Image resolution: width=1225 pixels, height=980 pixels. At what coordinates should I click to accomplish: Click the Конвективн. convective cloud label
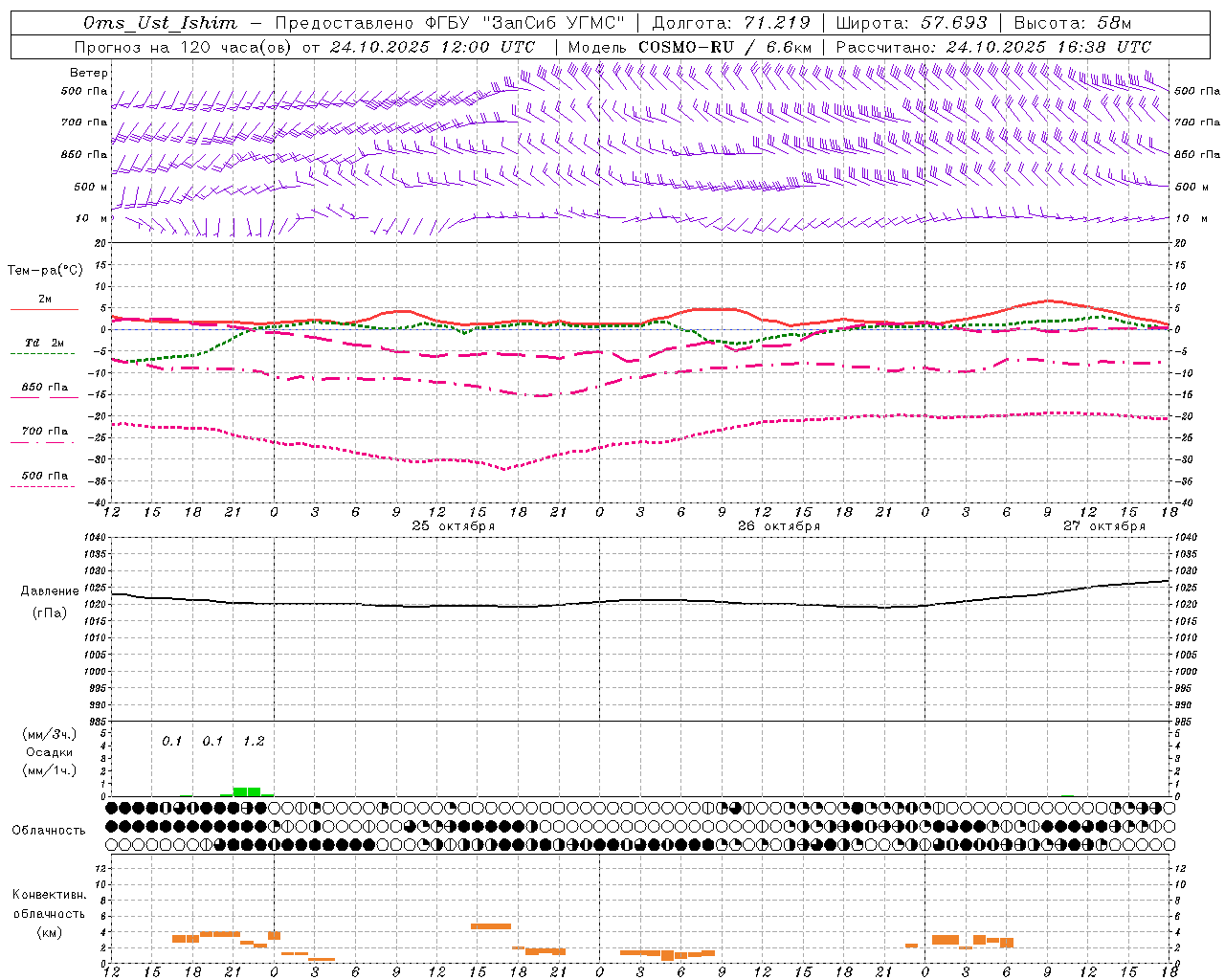click(50, 894)
